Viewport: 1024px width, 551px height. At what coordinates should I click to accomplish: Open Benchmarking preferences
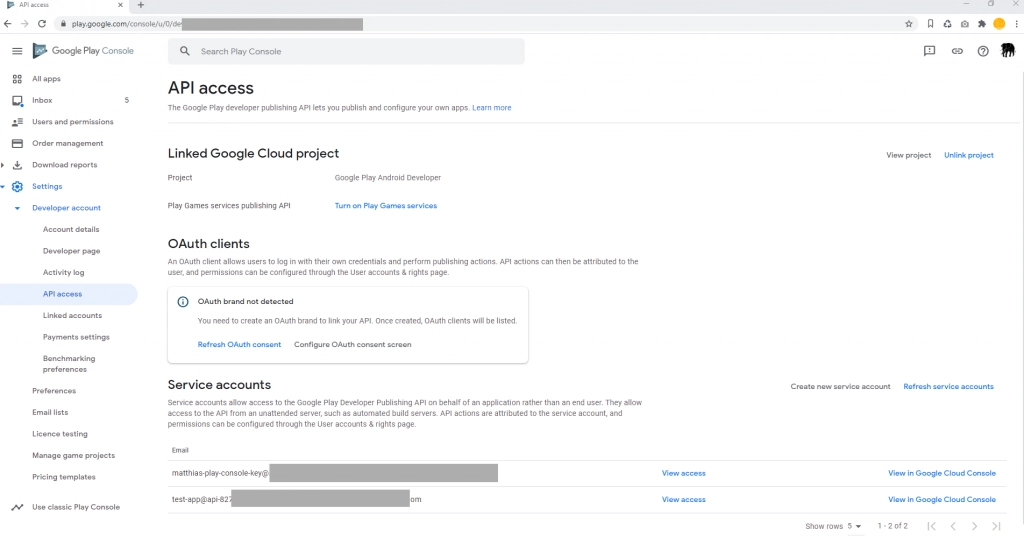pyautogui.click(x=69, y=364)
